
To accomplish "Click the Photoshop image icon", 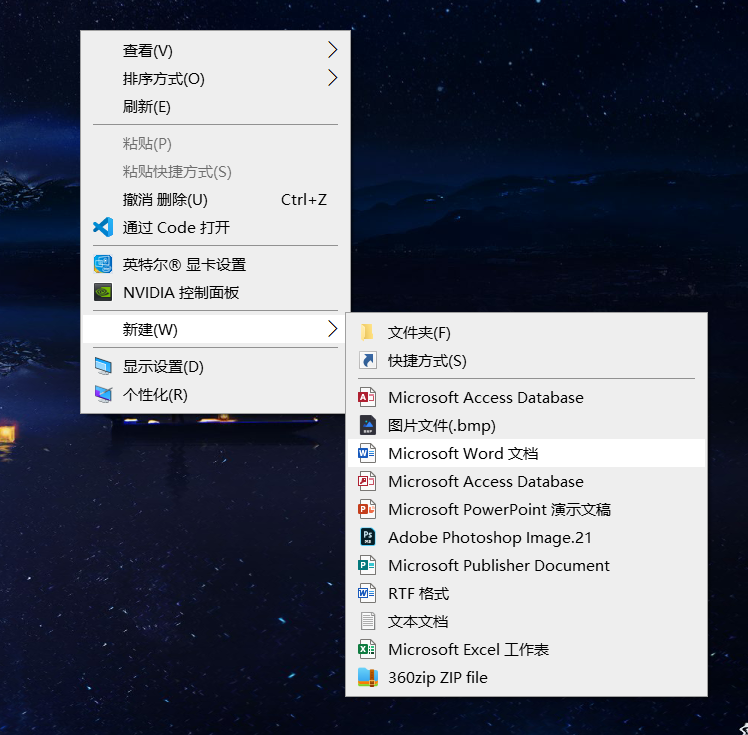I will coord(367,537).
